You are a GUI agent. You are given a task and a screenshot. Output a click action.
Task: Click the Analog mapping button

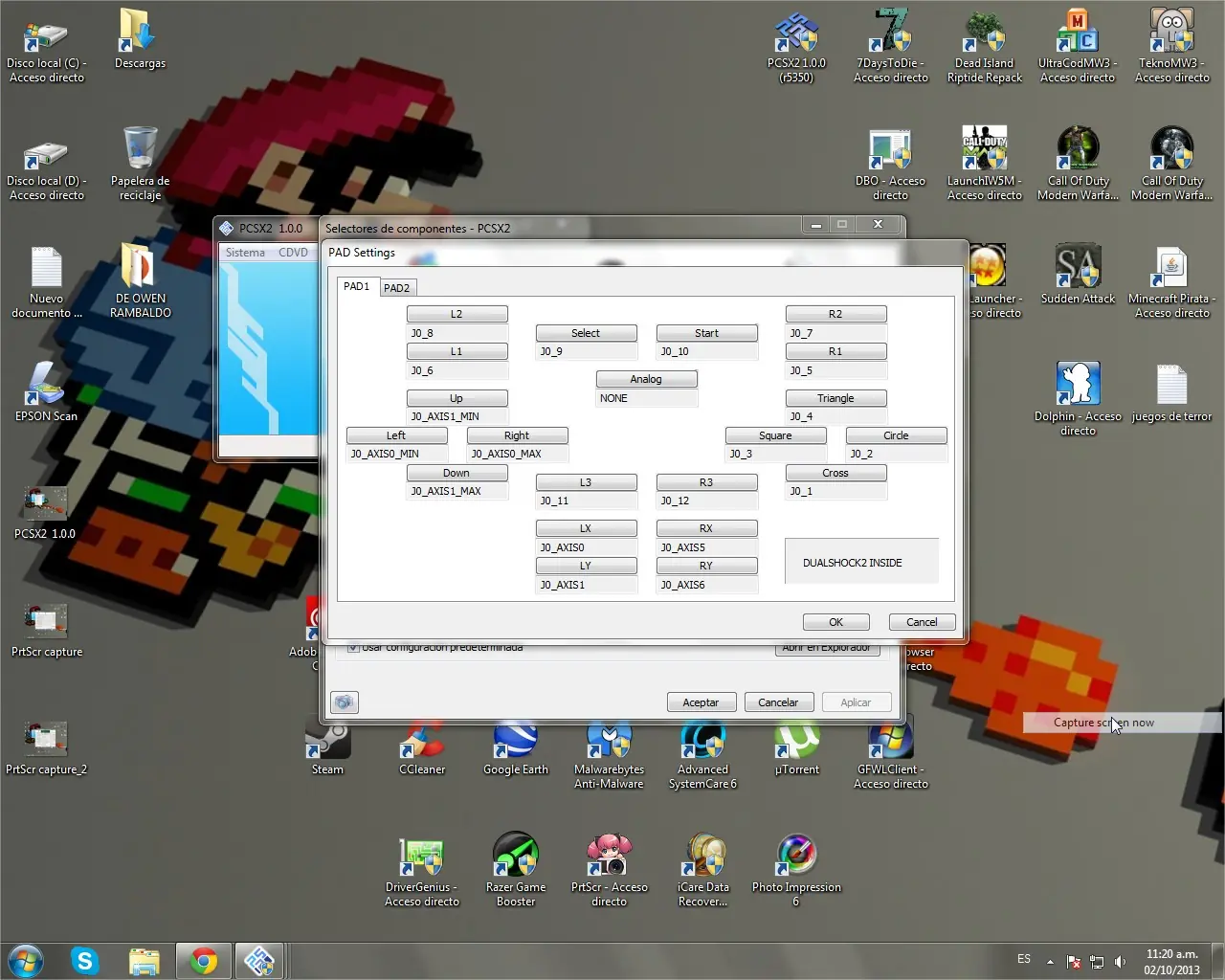click(x=647, y=379)
